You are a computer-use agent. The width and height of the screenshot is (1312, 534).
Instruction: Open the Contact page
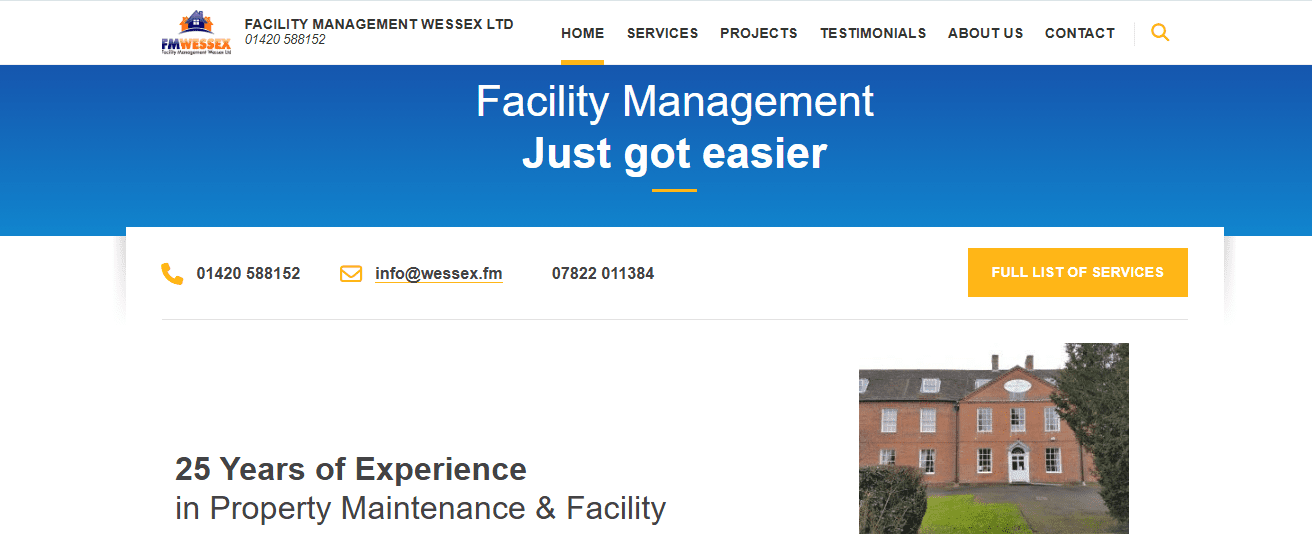pos(1079,33)
